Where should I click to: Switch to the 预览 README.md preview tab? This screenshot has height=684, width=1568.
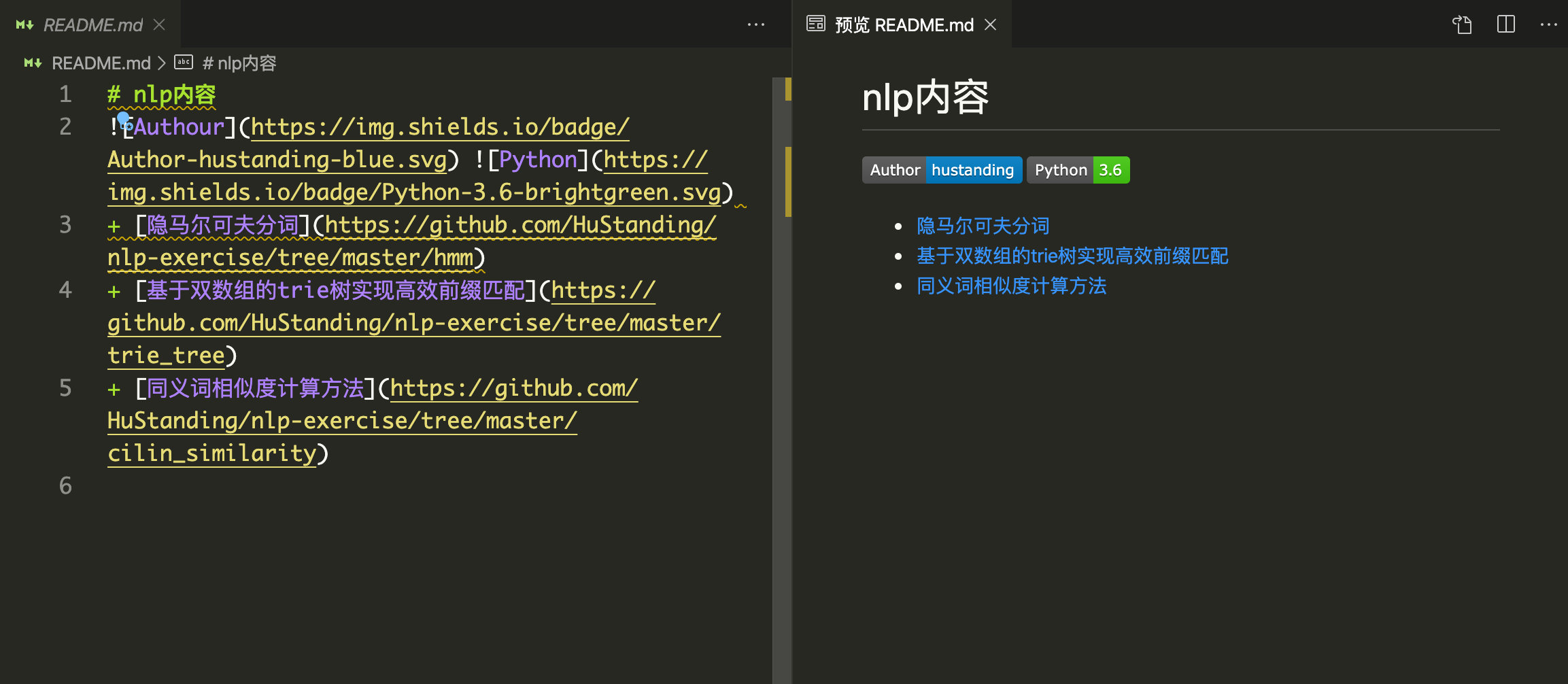pyautogui.click(x=904, y=25)
